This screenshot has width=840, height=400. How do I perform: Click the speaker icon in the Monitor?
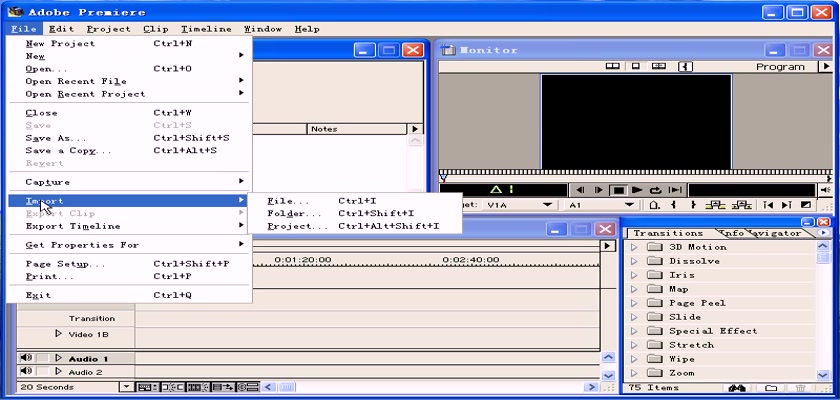pyautogui.click(x=826, y=190)
